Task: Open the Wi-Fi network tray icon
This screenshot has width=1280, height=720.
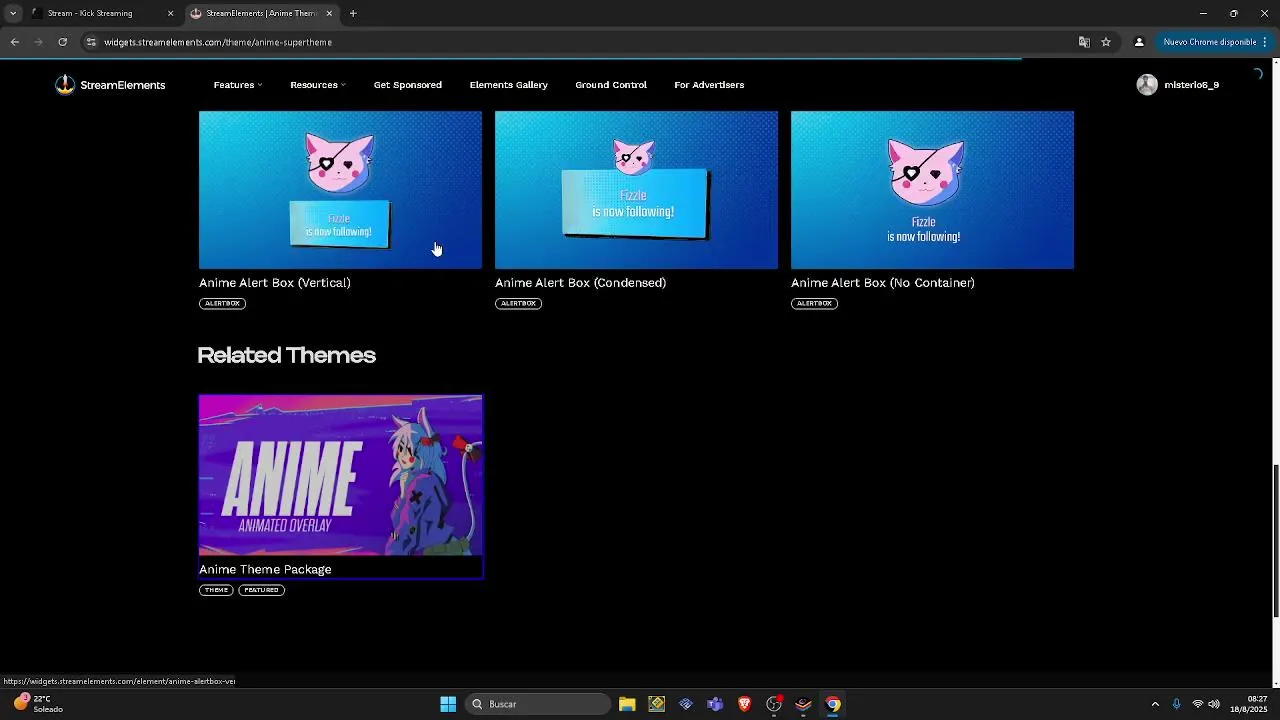Action: (1198, 704)
